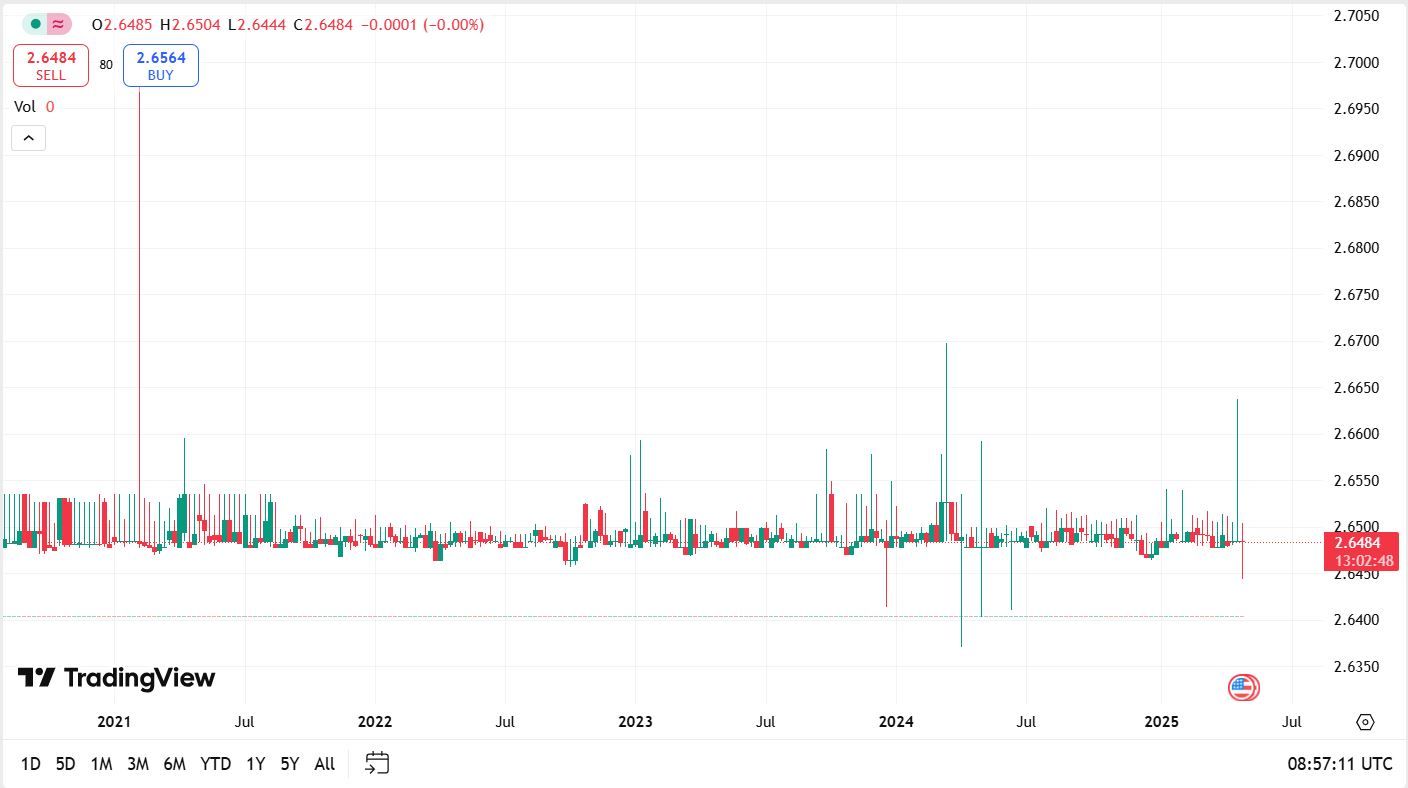The width and height of the screenshot is (1408, 788).
Task: Click the 2024 label on the time axis
Action: 896,721
